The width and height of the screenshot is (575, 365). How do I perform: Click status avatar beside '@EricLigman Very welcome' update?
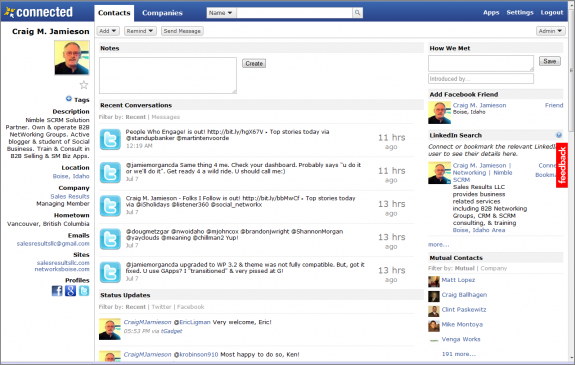(x=110, y=329)
